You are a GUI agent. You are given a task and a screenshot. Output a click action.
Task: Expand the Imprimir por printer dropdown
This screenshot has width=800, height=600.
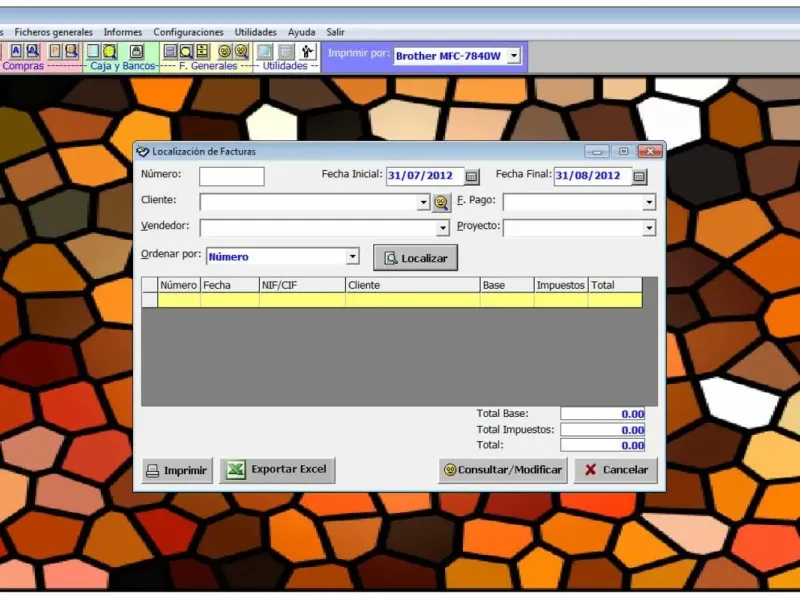pos(514,56)
